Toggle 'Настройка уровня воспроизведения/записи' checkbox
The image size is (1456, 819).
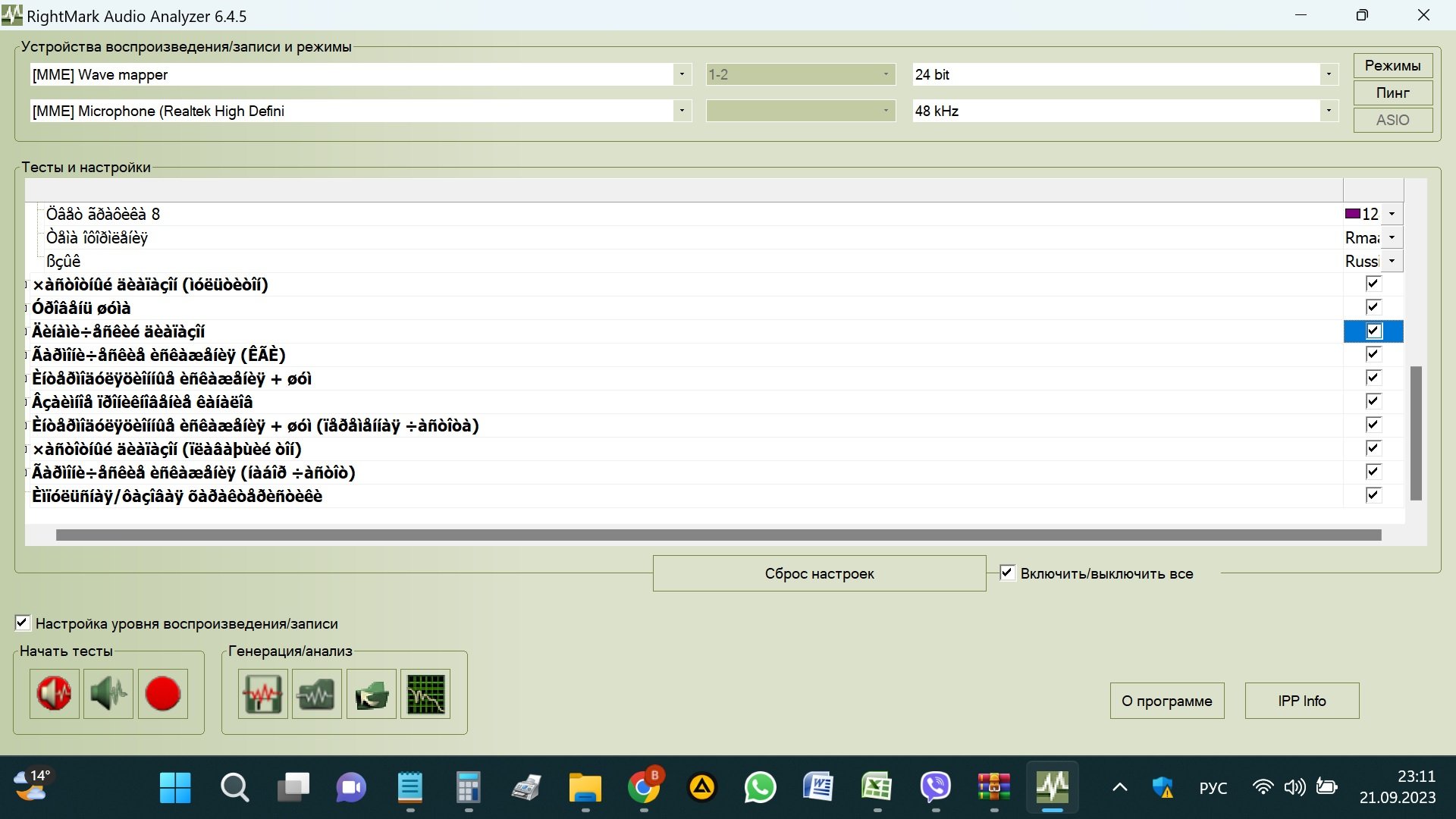(x=23, y=623)
